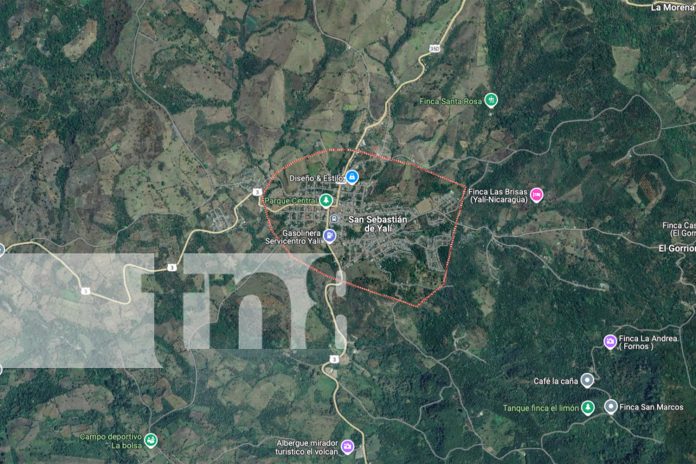Click the route 3 shield near Parque Central
696x464 pixels.
[257, 192]
